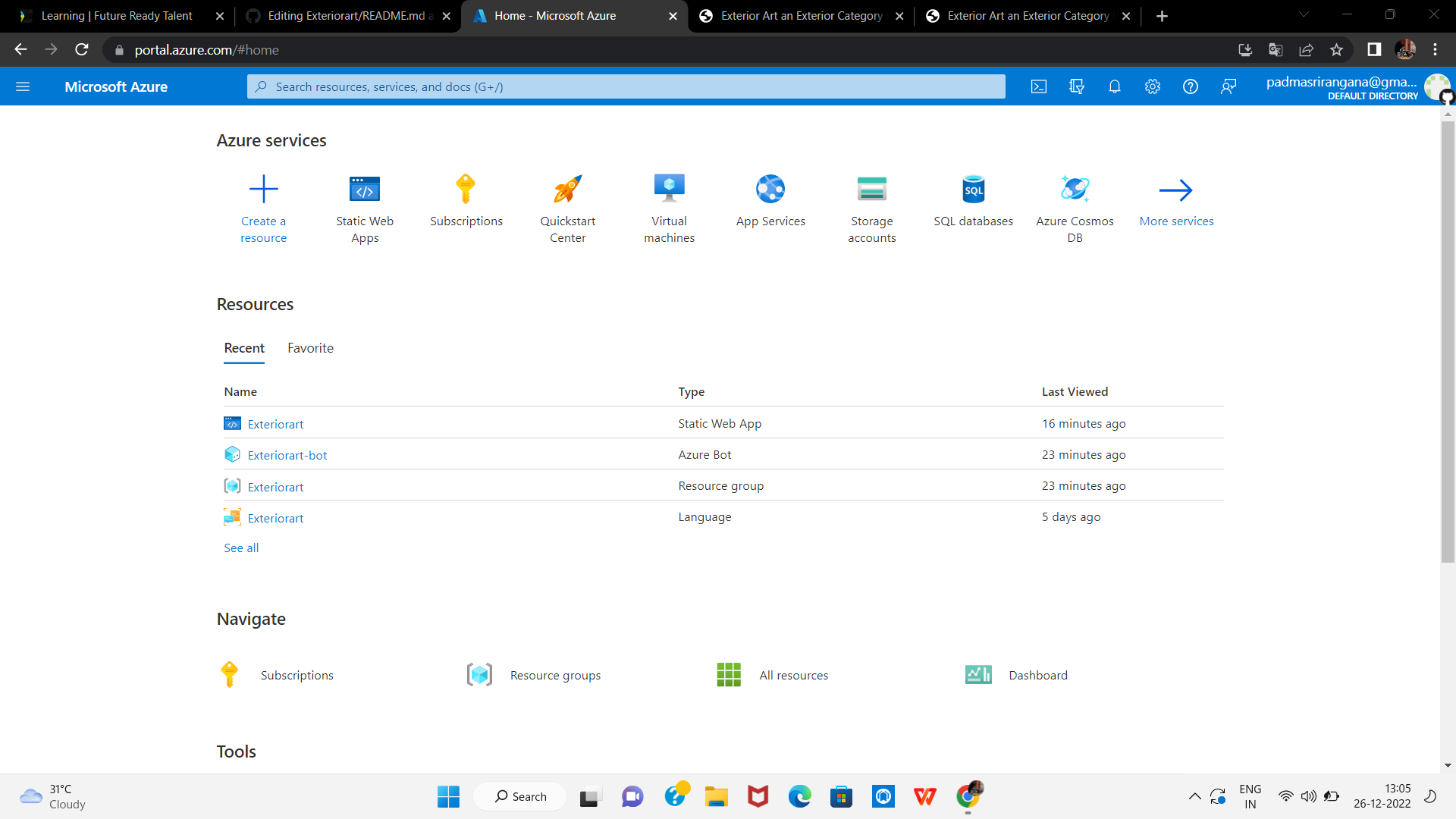Open Directories and subscriptions filter icon
The height and width of the screenshot is (819, 1456).
coord(1077,86)
